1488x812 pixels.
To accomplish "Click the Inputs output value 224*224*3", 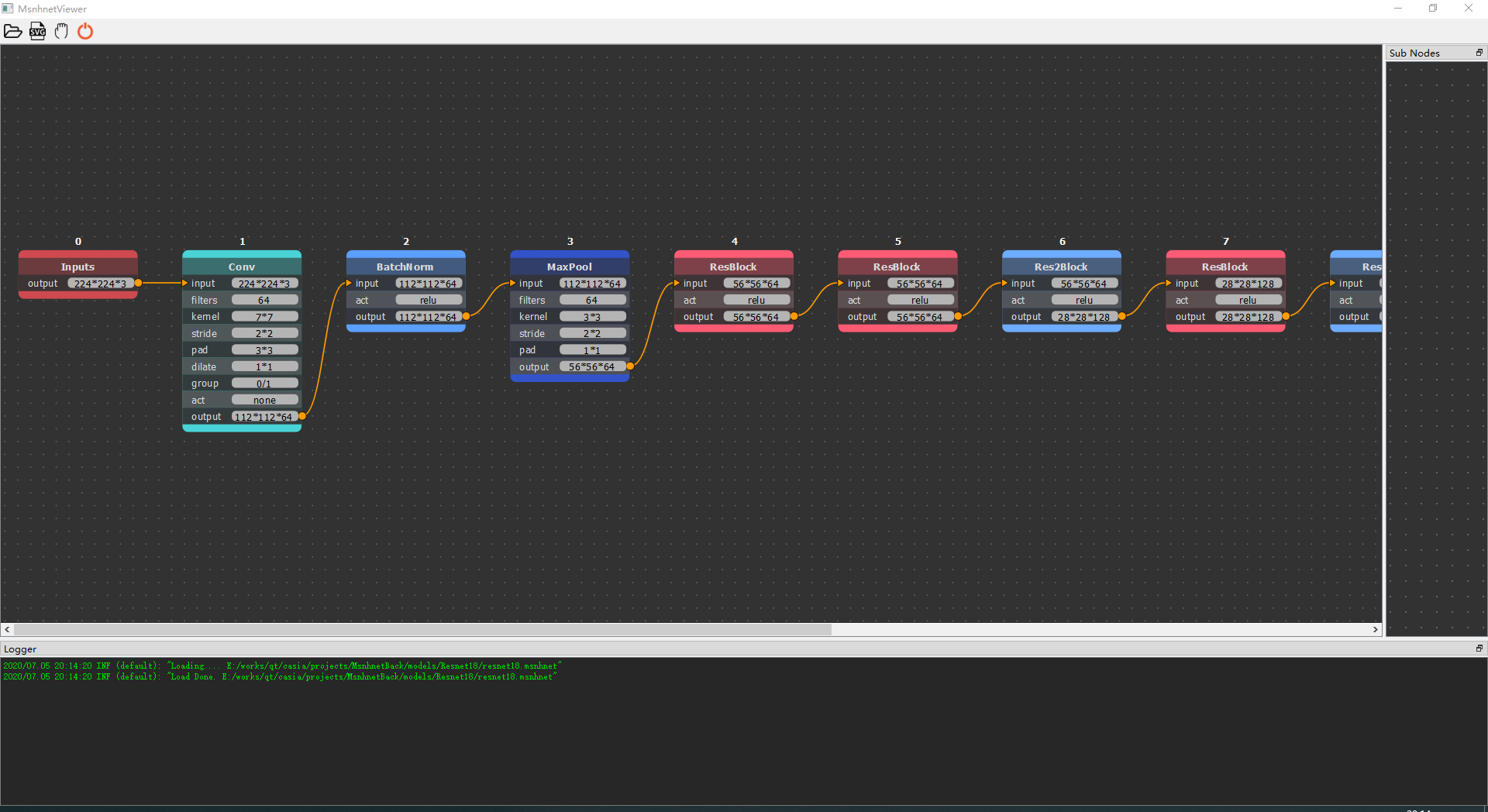I will pos(101,284).
